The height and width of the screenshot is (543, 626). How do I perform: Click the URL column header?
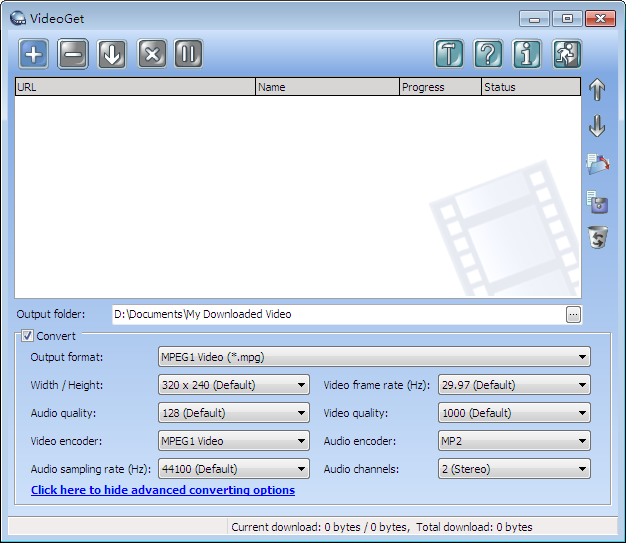click(x=135, y=87)
